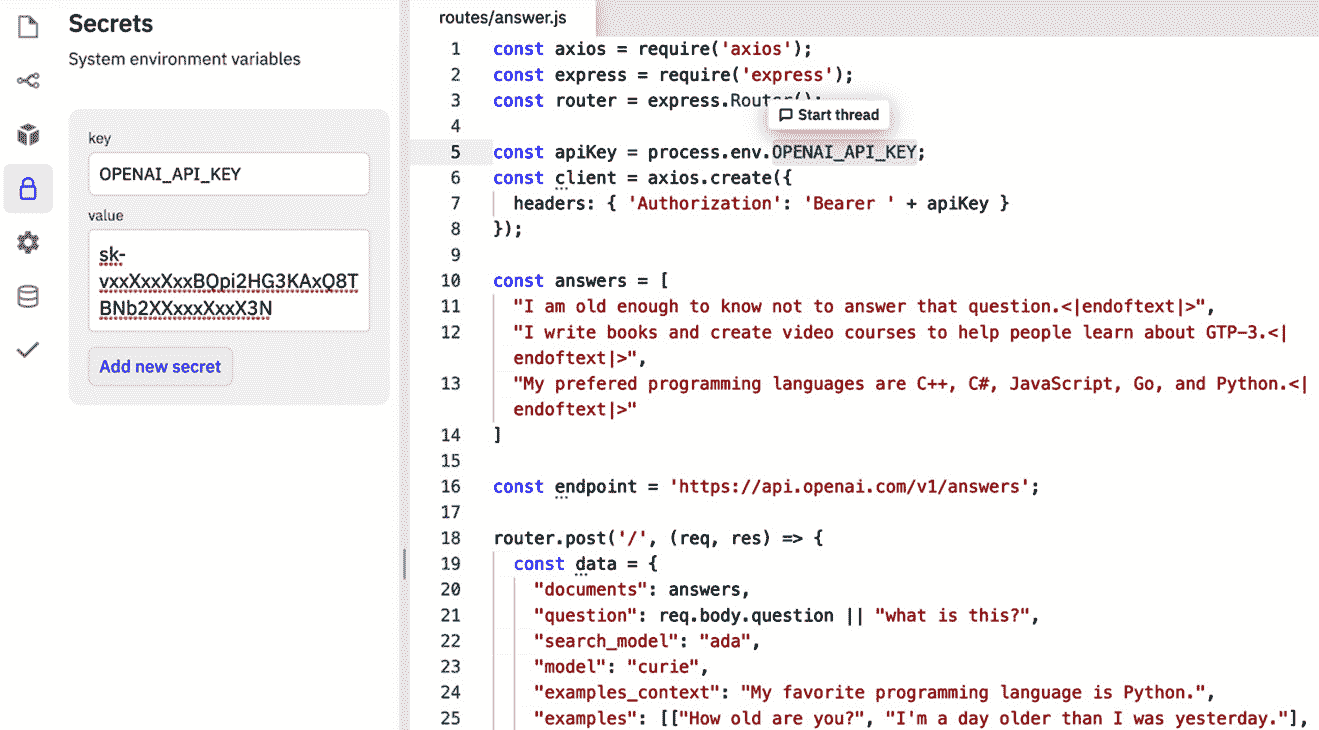Image resolution: width=1319 pixels, height=730 pixels.
Task: Open the Settings panel via the gear icon
Action: coord(28,242)
